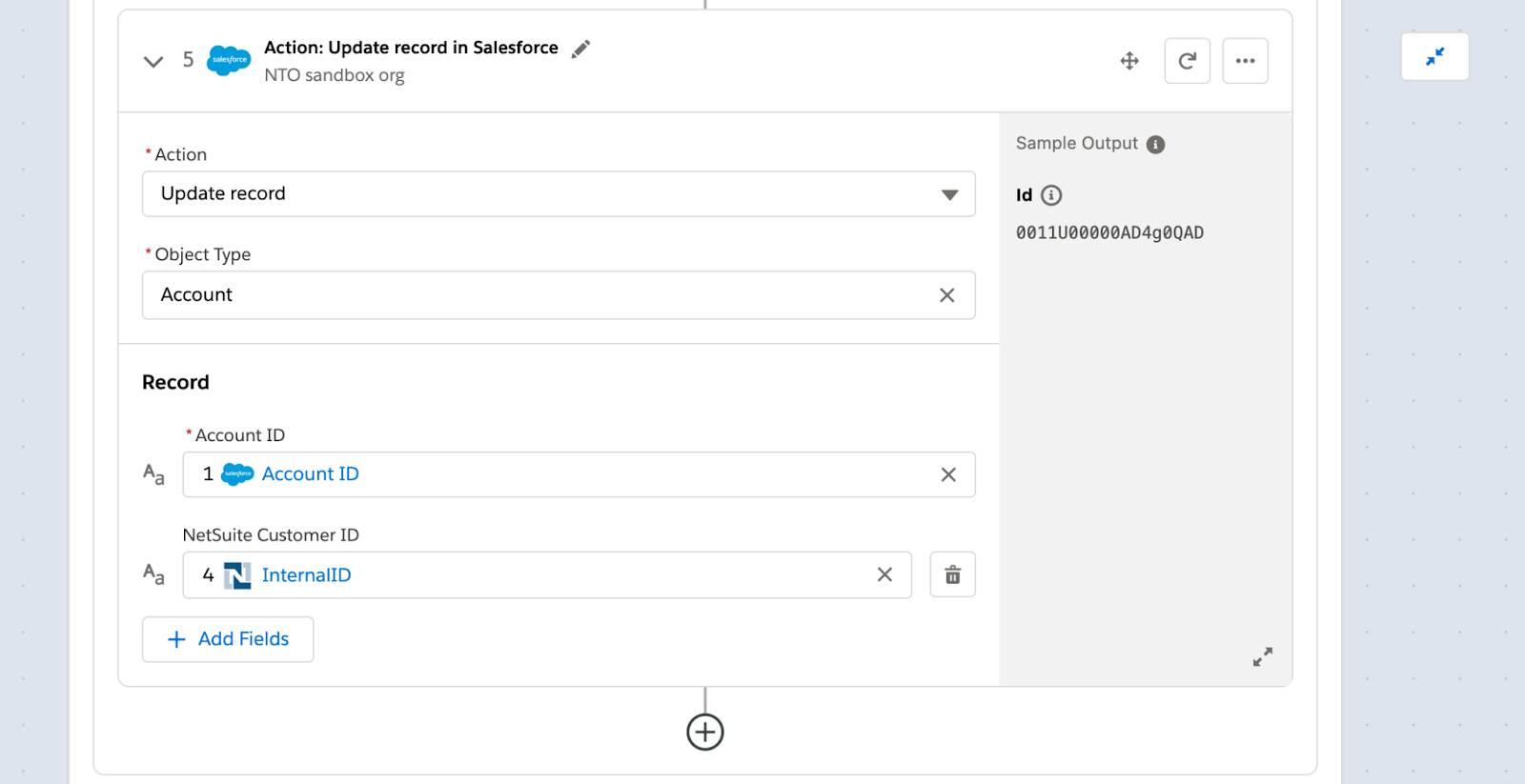Delete the NetSuite Customer ID field
This screenshot has height=784, width=1525.
952,574
